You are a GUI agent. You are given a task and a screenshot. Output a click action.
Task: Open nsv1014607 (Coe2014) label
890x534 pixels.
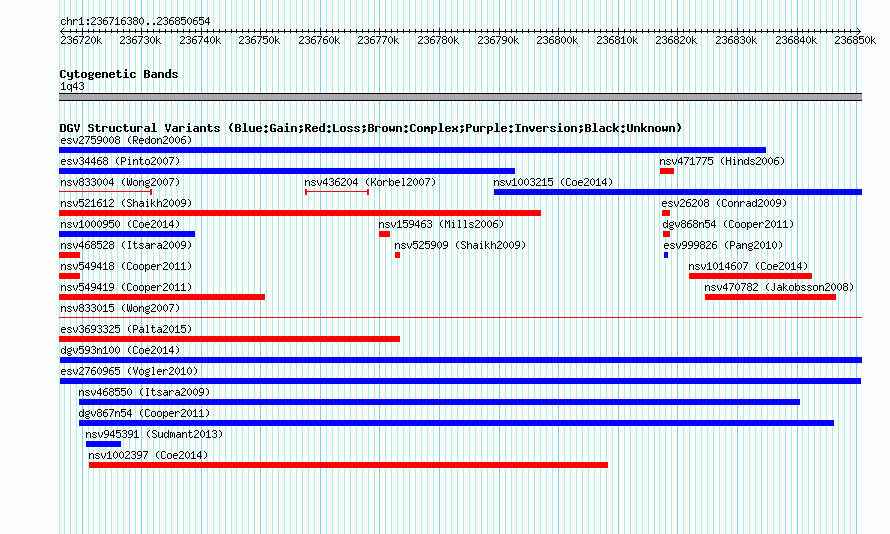tap(748, 266)
